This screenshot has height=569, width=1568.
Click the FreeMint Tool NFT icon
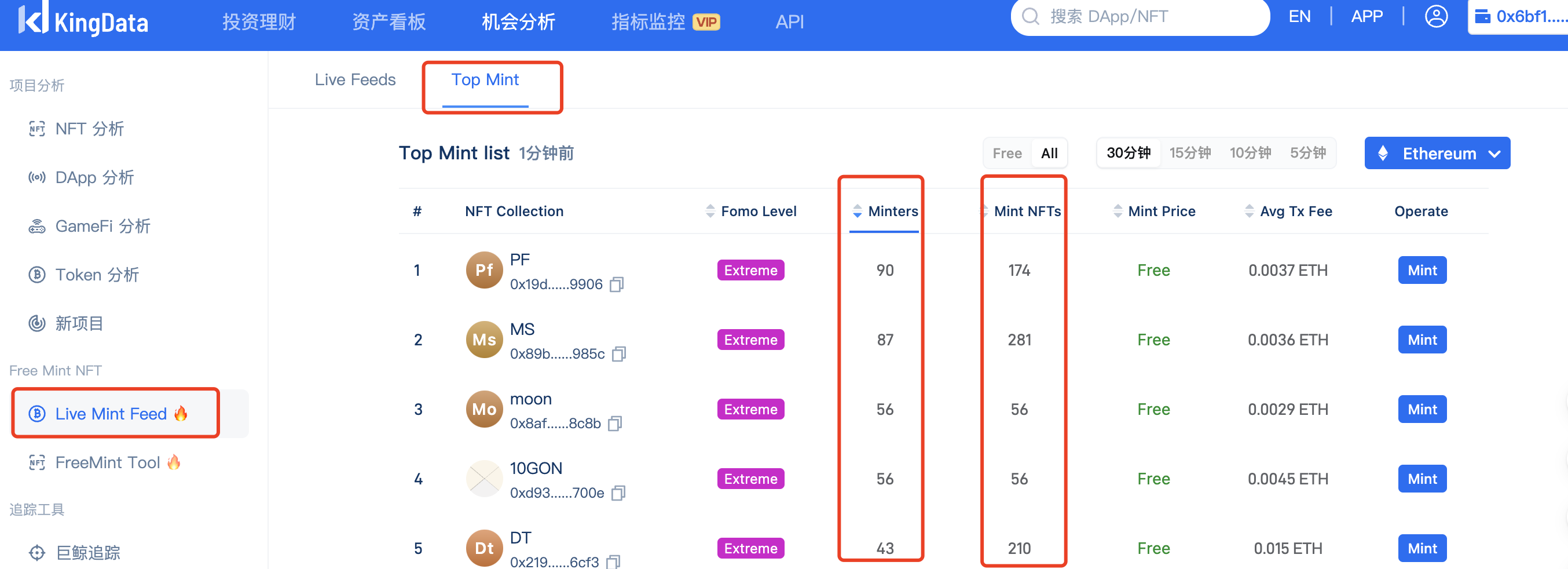coord(37,462)
